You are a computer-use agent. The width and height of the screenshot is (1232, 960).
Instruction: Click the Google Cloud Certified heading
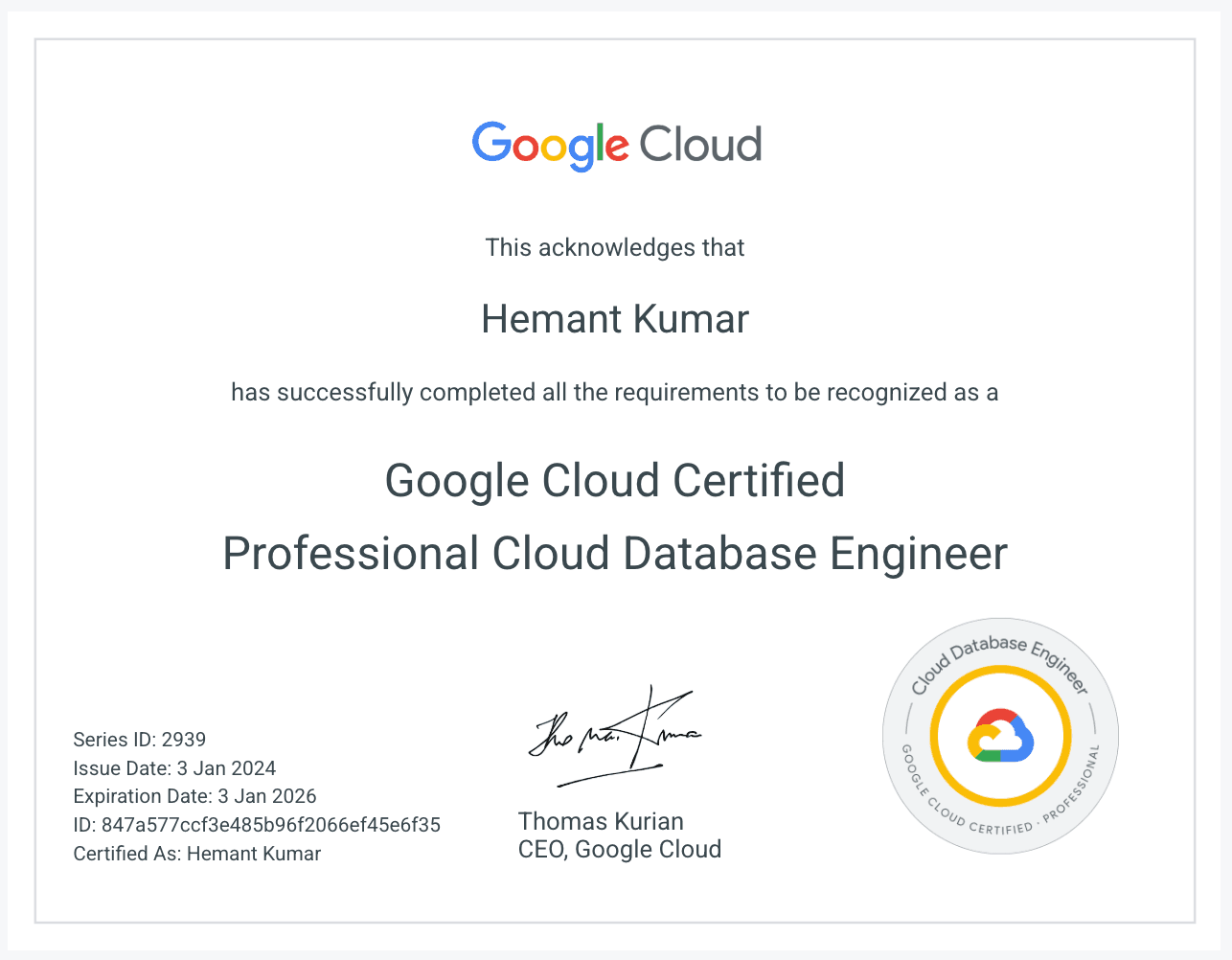(x=614, y=480)
